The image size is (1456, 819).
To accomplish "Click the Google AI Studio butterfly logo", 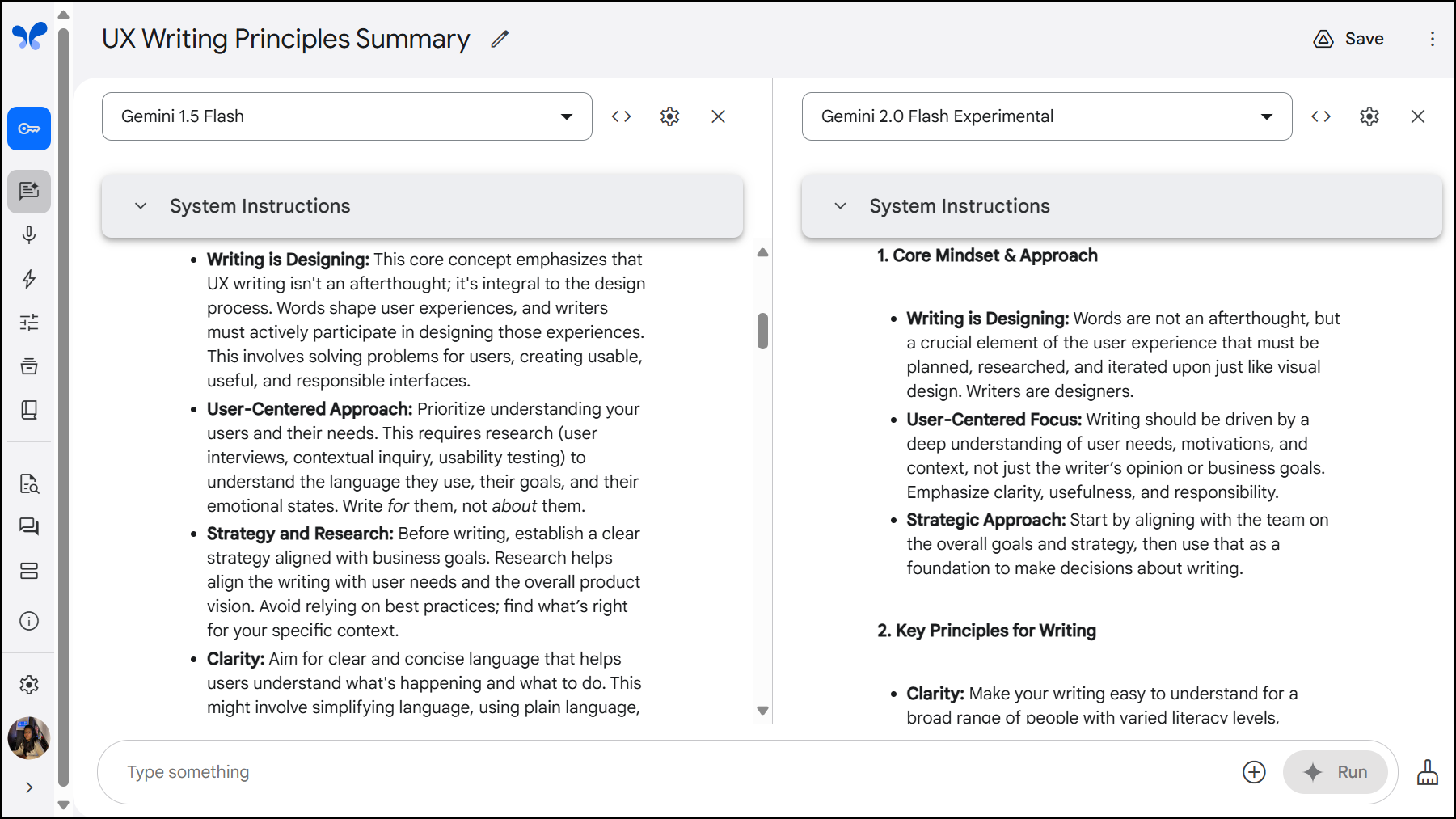I will pos(29,36).
